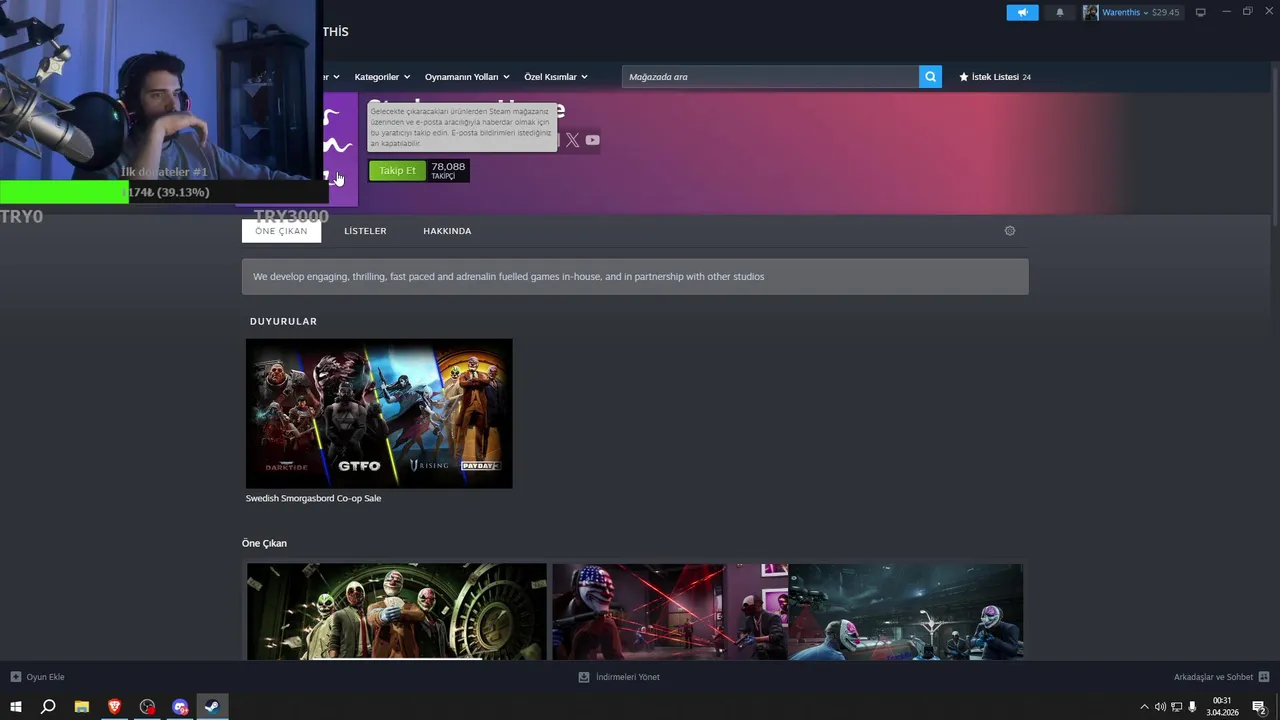Screen dimensions: 1280x720
Task: Open the featured red laser game image
Action: click(x=670, y=611)
